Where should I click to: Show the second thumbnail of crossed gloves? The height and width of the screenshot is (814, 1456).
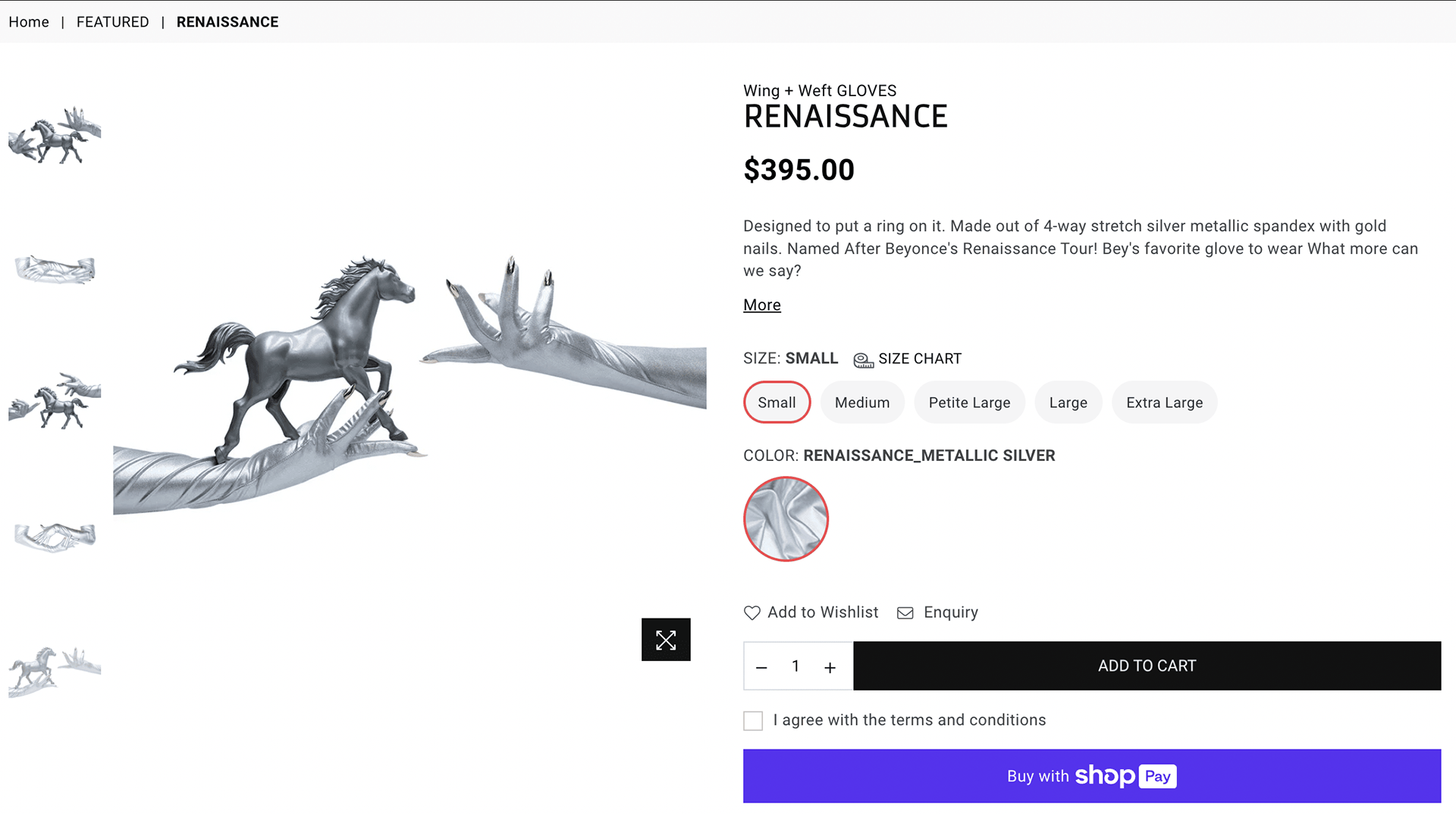coord(55,269)
